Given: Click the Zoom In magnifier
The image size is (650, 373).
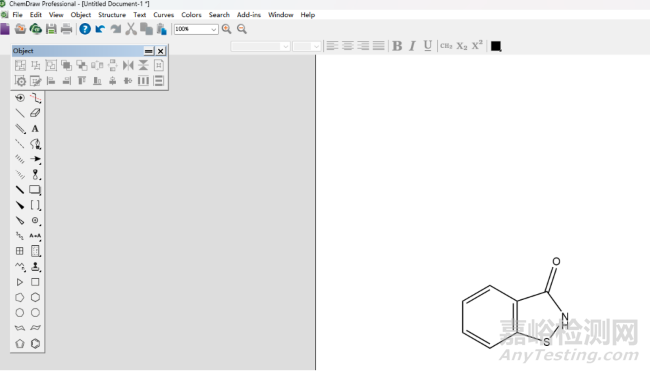Looking at the screenshot, I should 226,29.
